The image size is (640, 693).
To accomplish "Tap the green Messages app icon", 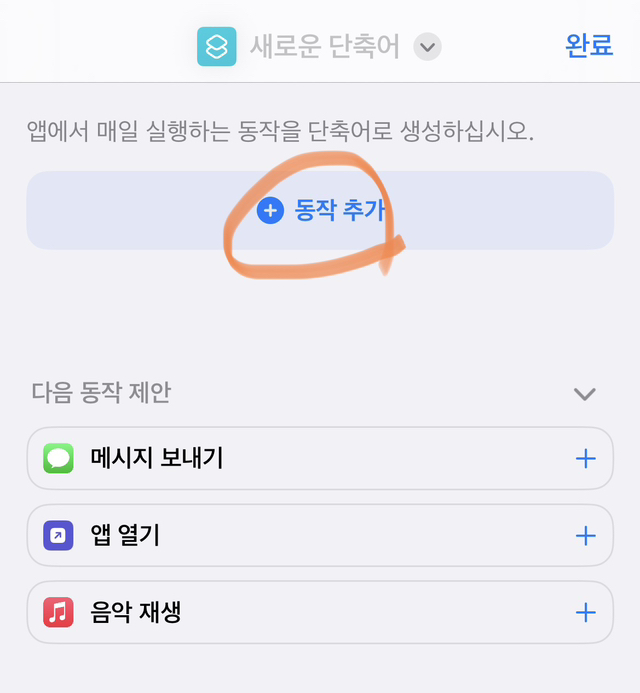I will point(58,458).
